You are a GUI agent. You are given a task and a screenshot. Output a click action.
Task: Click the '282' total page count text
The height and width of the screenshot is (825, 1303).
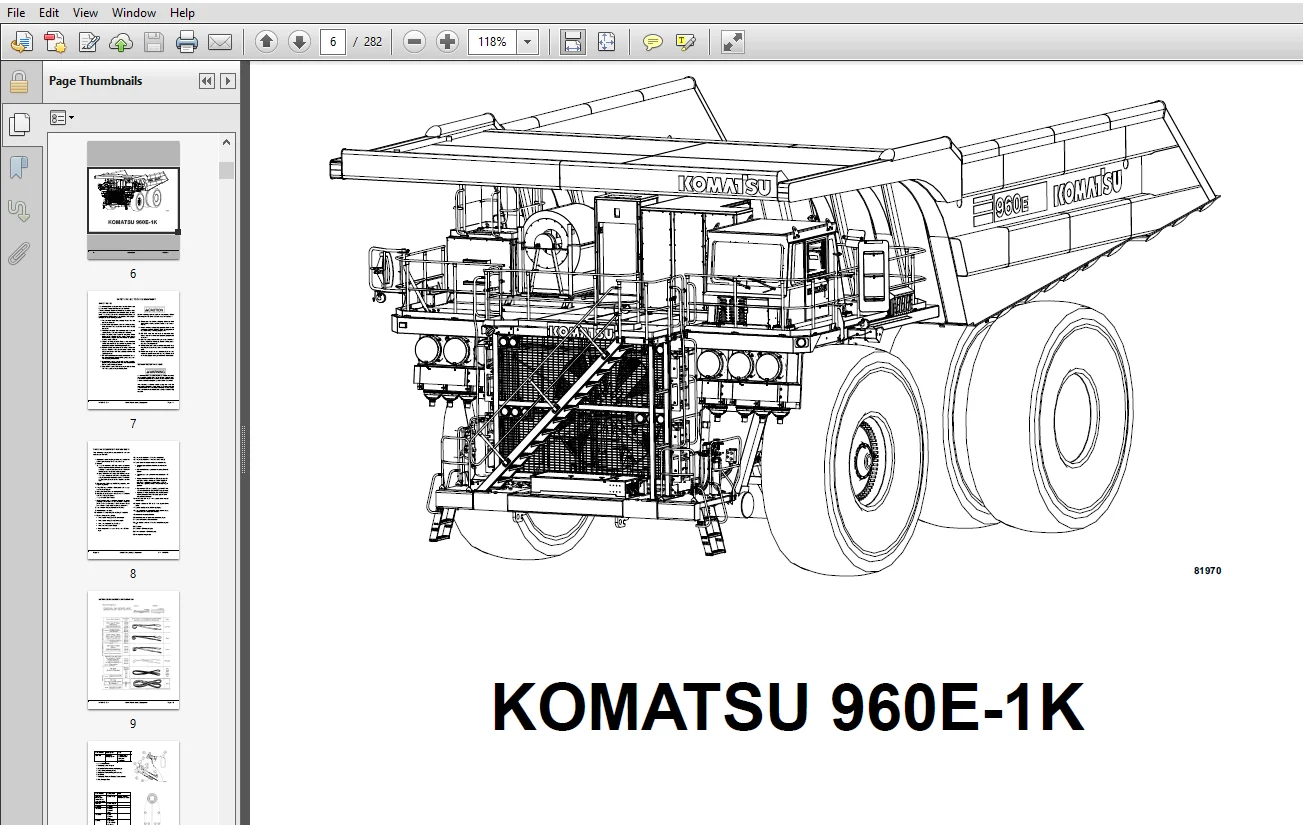(x=373, y=42)
